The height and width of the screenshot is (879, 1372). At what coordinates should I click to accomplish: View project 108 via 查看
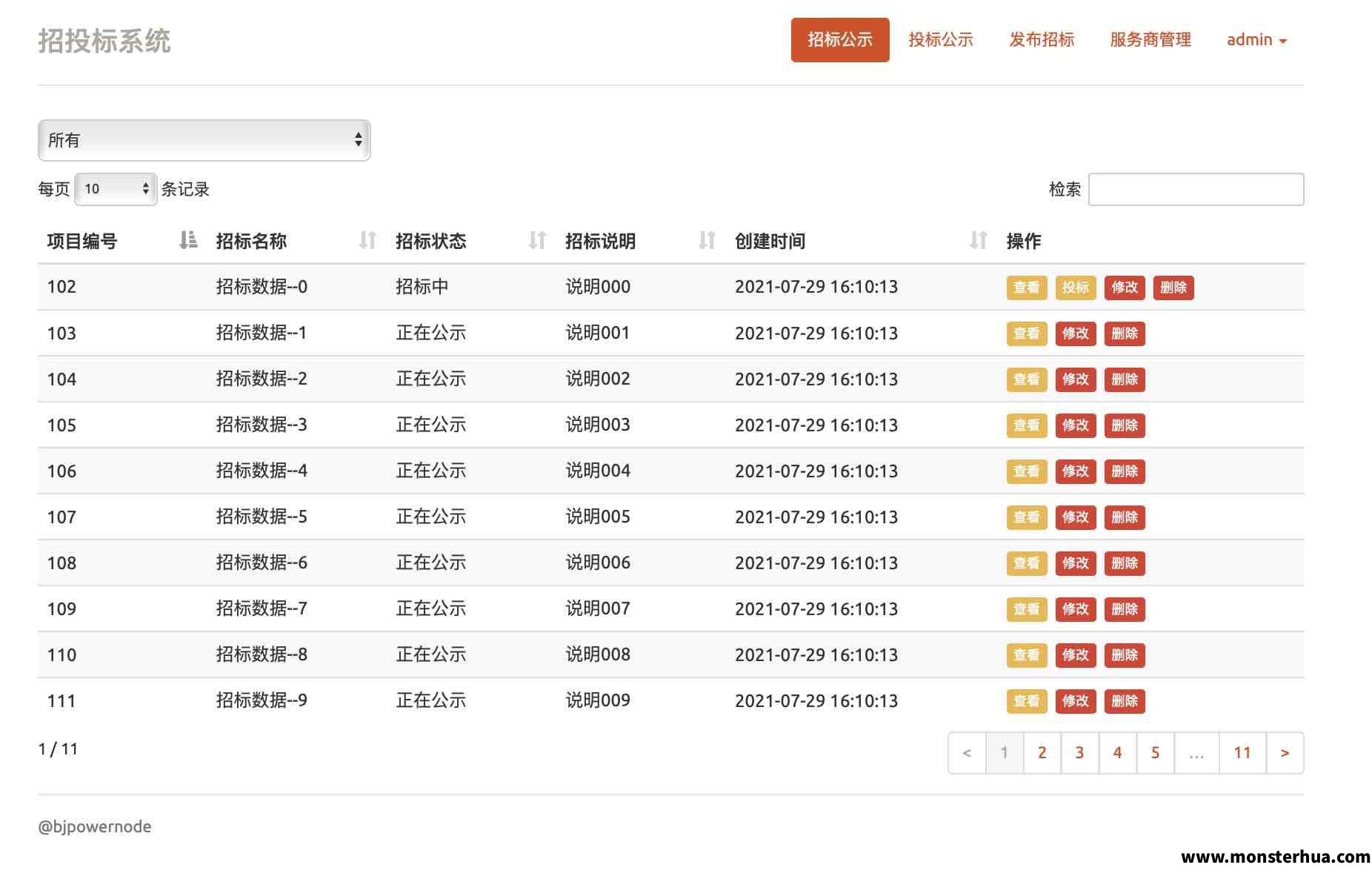[1026, 563]
